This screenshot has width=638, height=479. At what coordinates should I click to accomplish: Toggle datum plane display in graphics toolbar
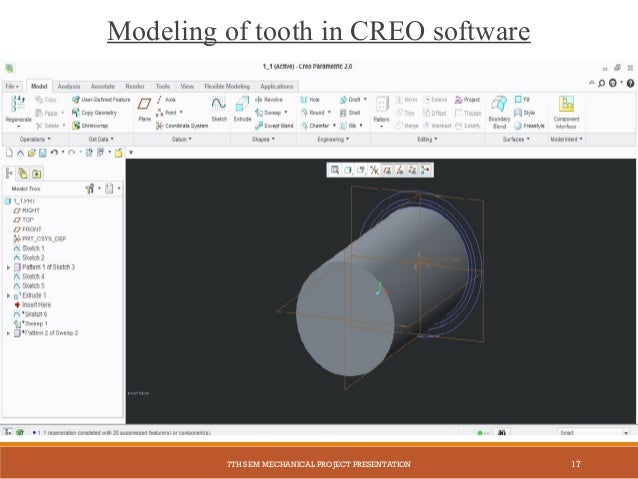point(387,170)
